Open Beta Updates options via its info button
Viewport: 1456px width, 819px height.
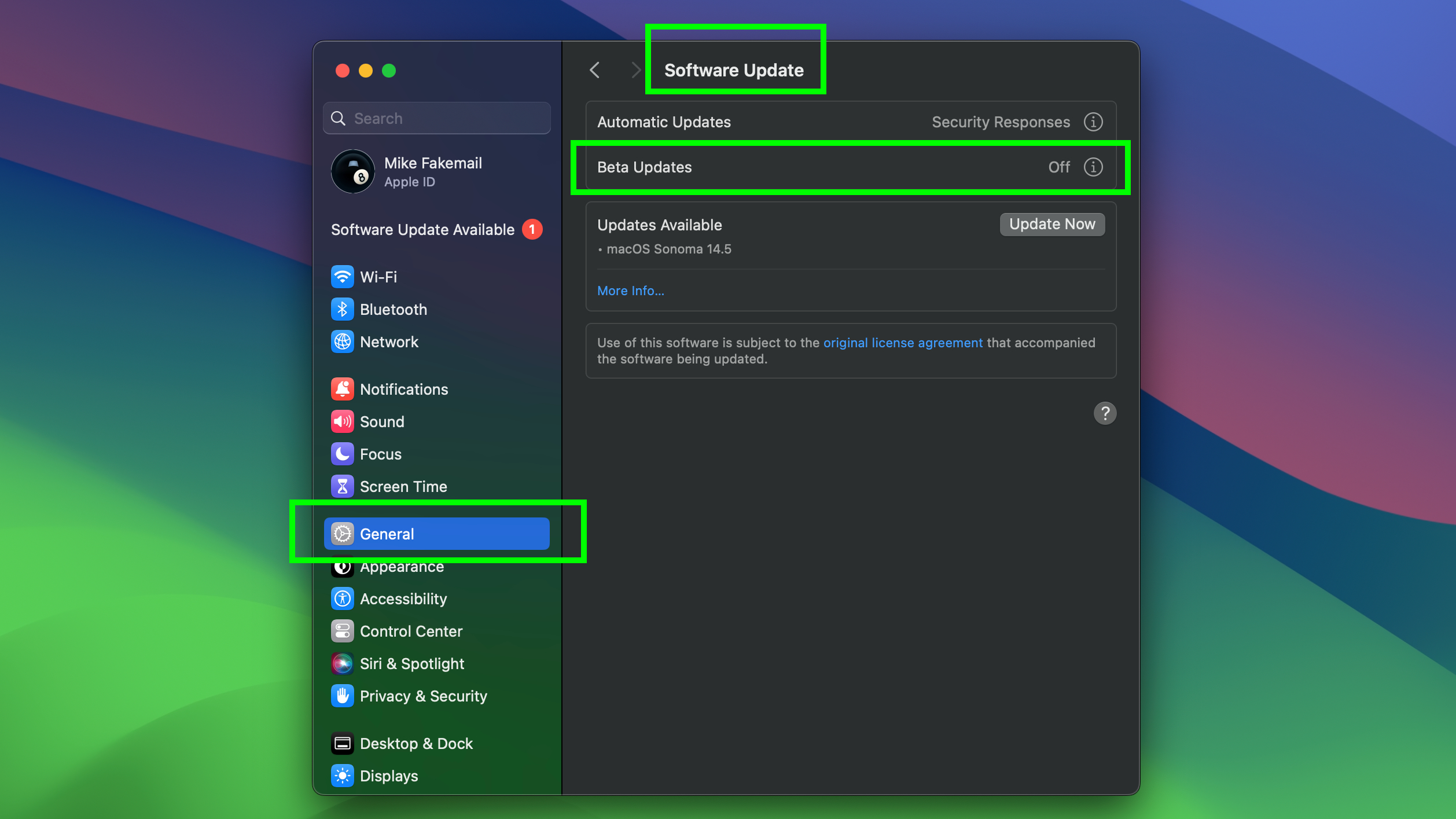[x=1093, y=167]
